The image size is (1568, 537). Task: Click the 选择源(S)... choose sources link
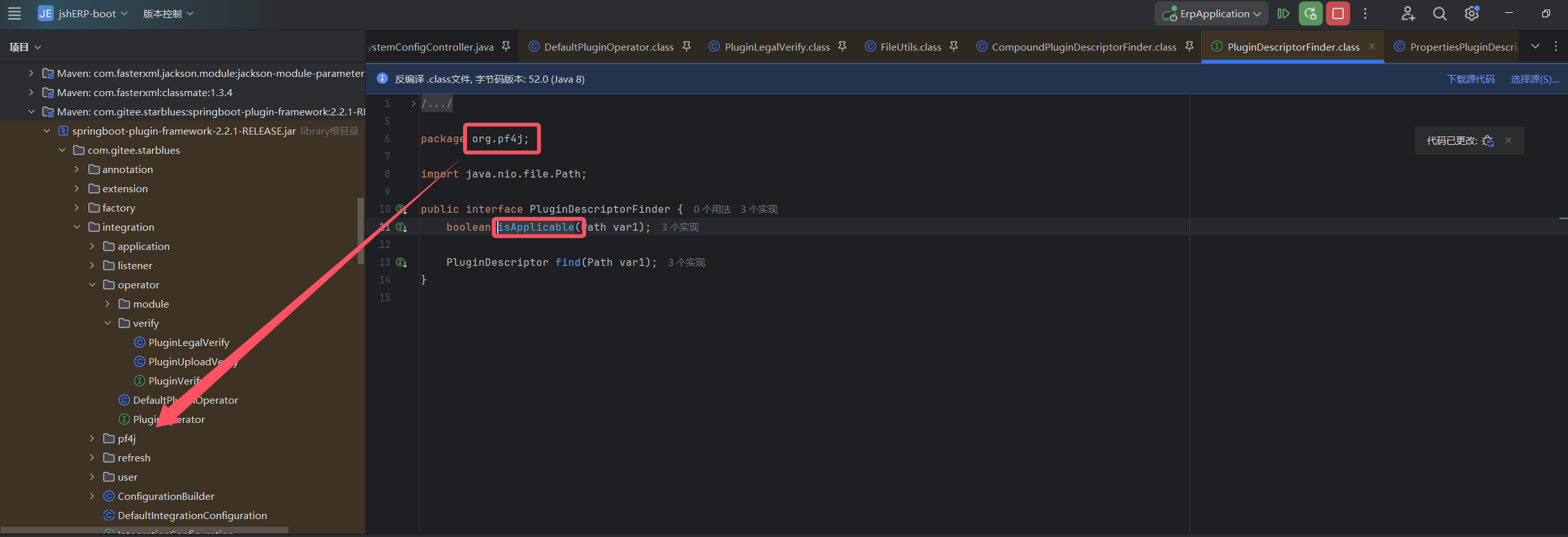[x=1535, y=79]
